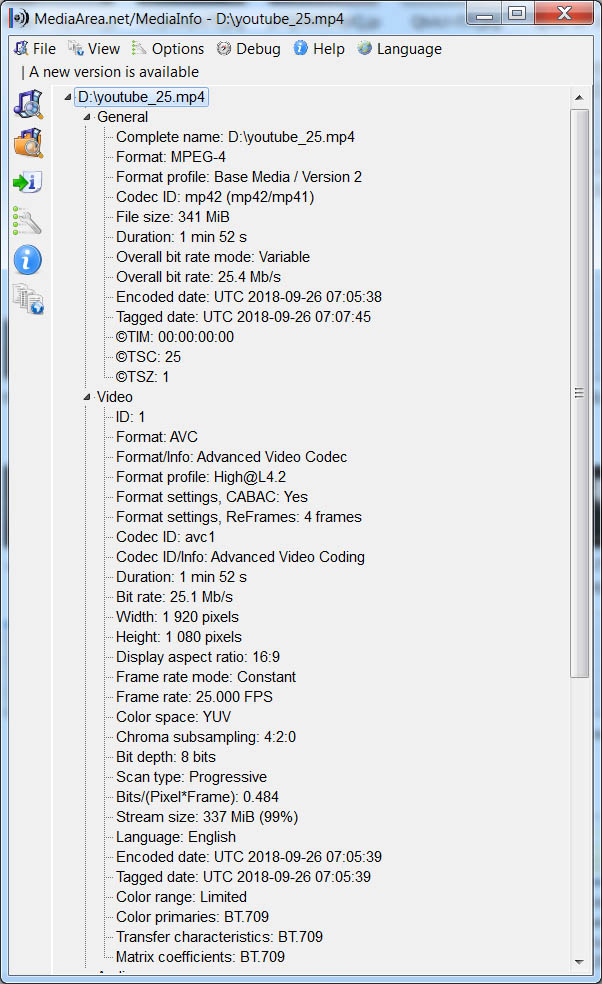
Task: Select 'Bit rate: 25.1 Mb/s' row
Action: [x=174, y=597]
